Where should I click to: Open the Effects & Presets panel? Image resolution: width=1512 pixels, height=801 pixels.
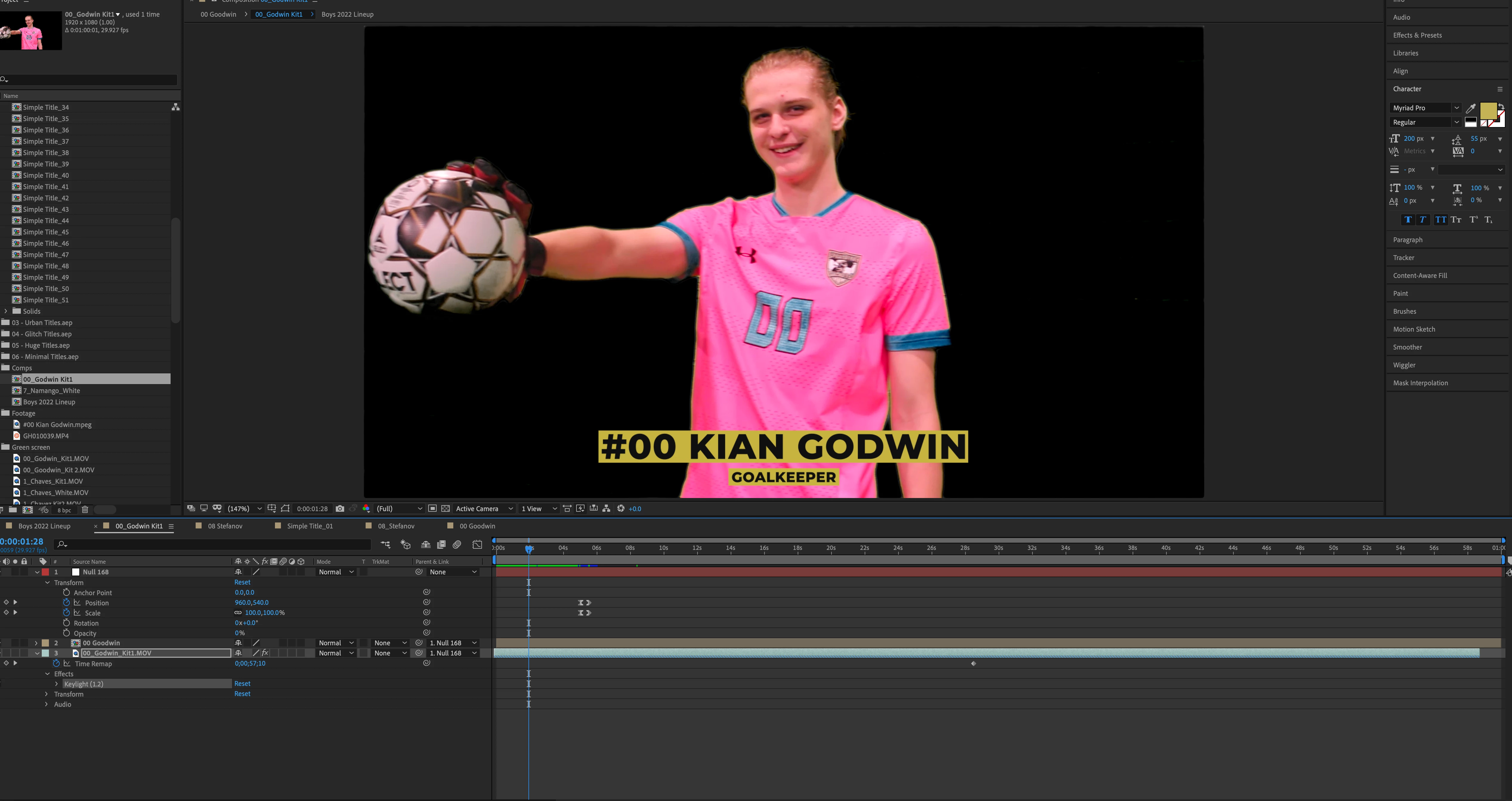tap(1417, 35)
